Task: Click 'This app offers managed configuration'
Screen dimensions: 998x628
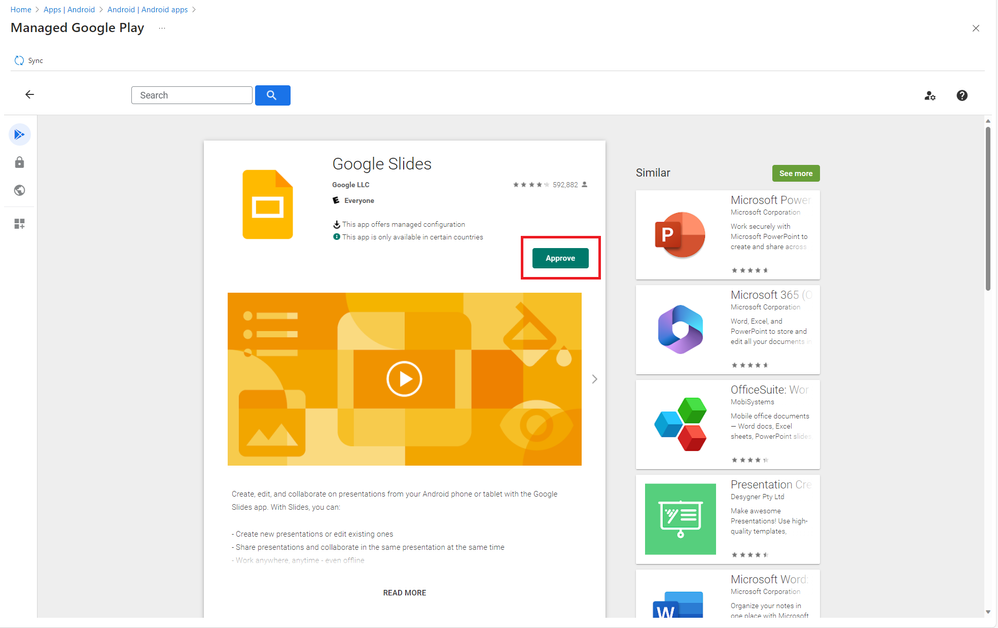Action: [x=404, y=225]
